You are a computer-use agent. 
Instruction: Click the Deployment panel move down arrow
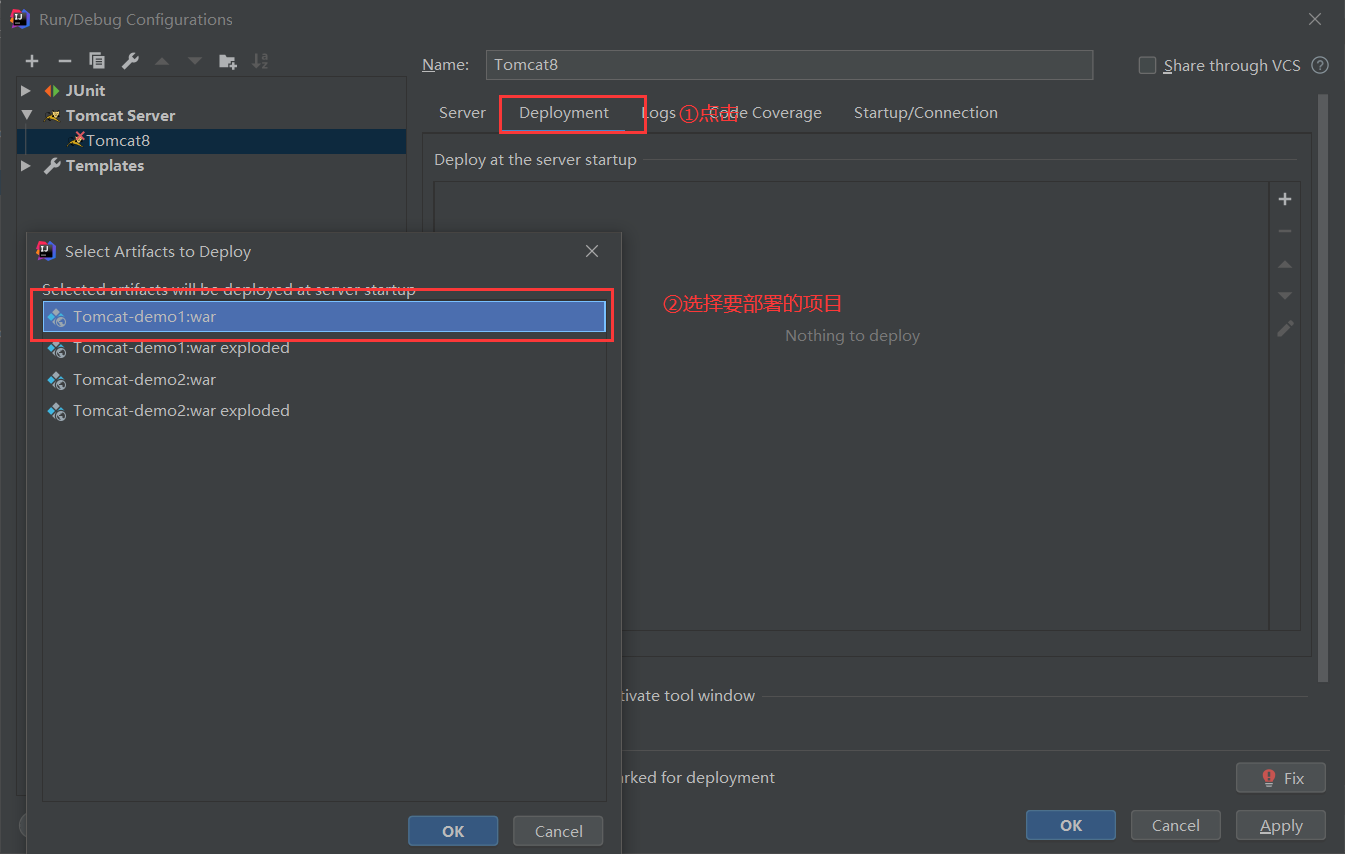(1285, 296)
